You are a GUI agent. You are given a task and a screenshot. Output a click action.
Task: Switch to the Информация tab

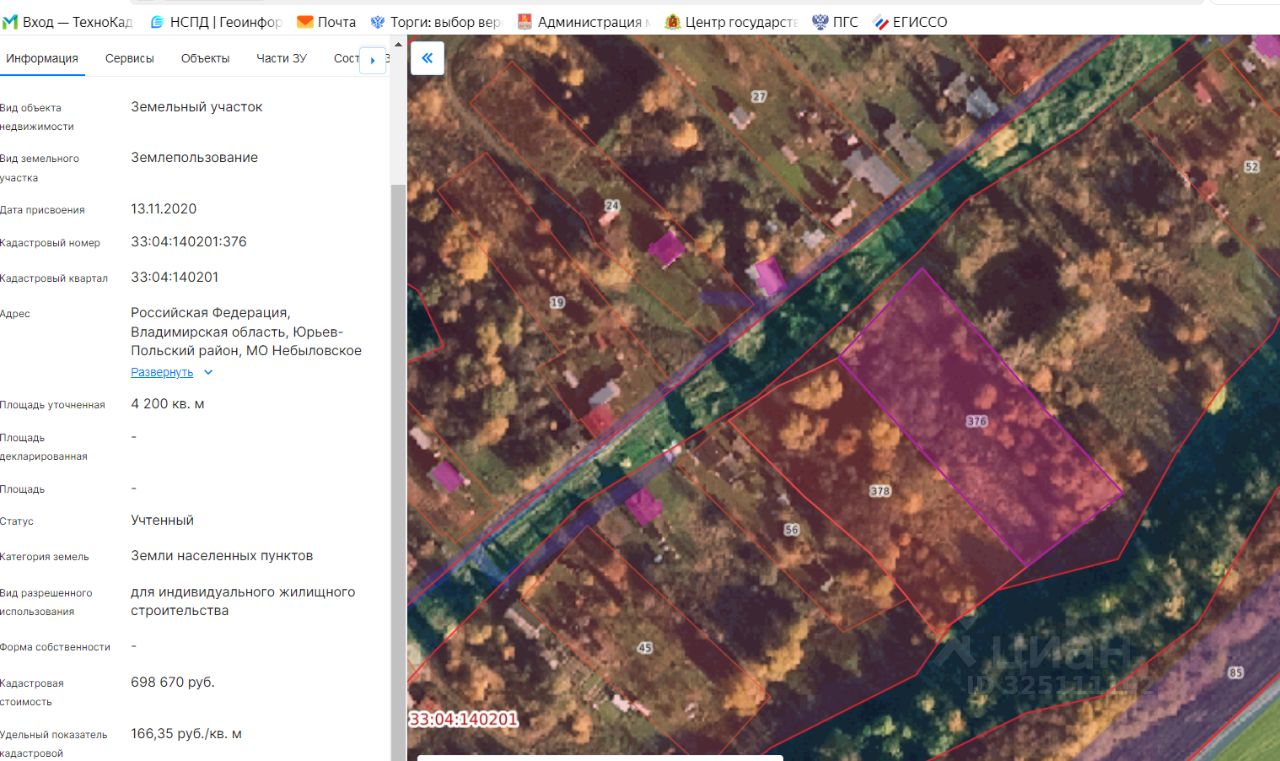[x=42, y=58]
